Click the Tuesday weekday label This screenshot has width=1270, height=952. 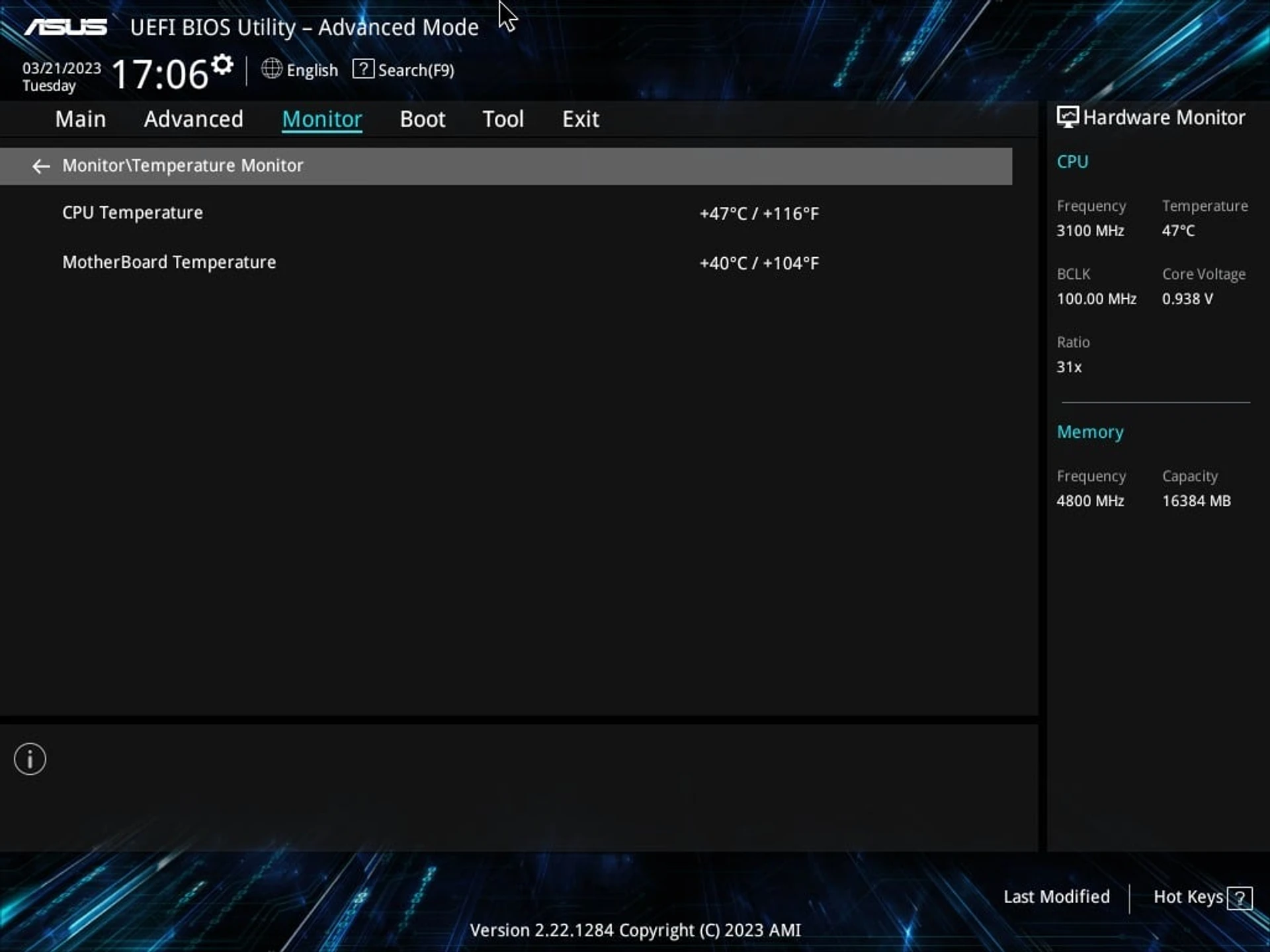coord(49,86)
